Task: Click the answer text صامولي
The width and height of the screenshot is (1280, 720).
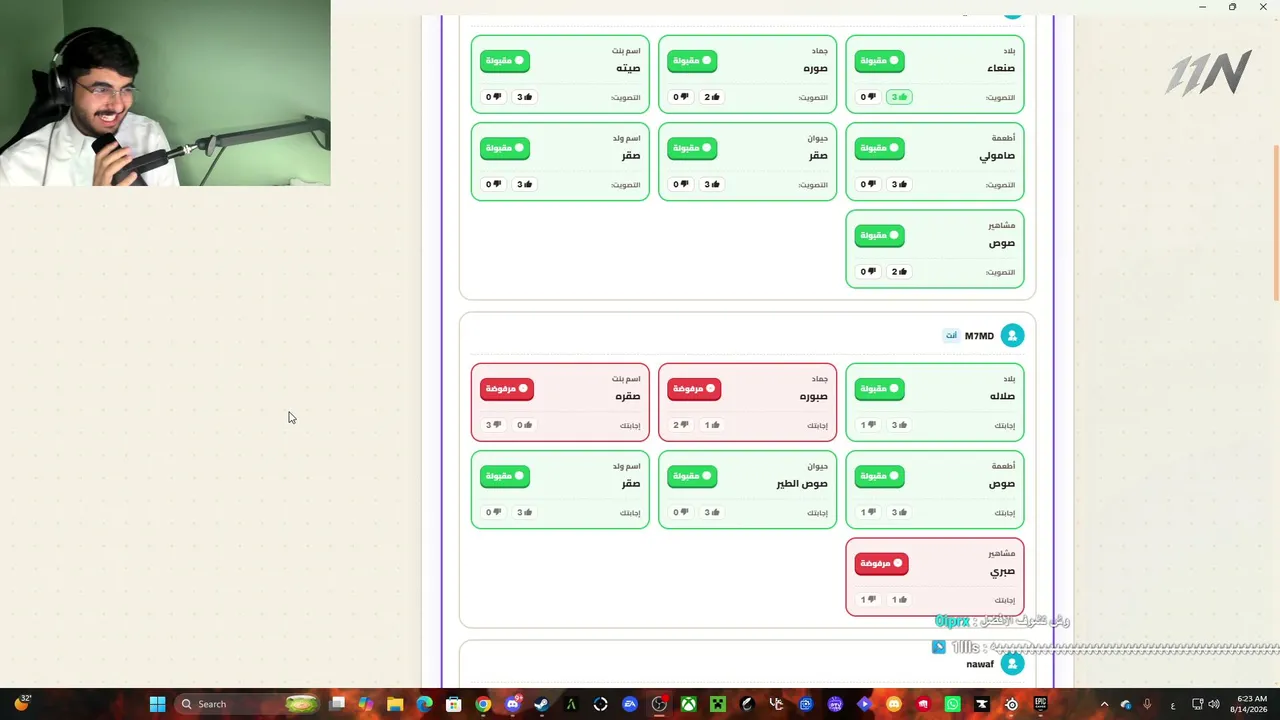Action: click(x=997, y=157)
